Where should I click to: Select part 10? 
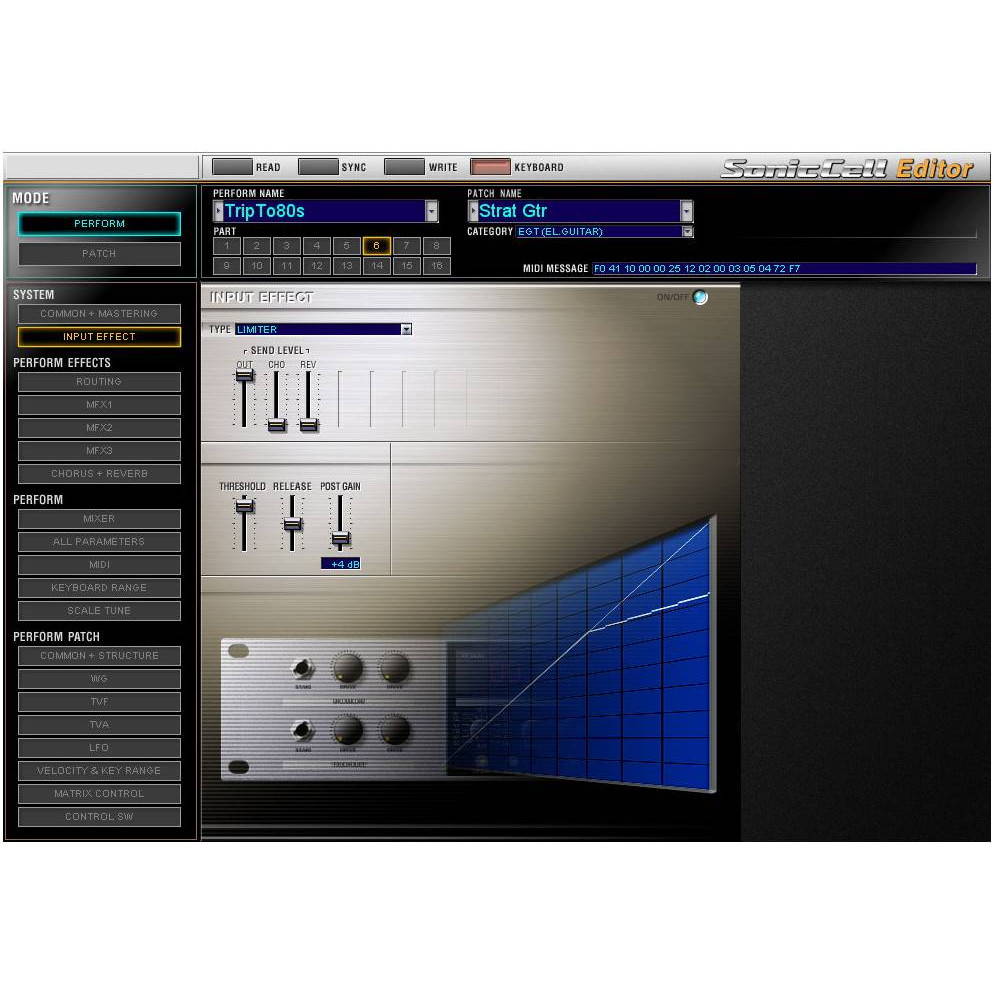click(257, 266)
